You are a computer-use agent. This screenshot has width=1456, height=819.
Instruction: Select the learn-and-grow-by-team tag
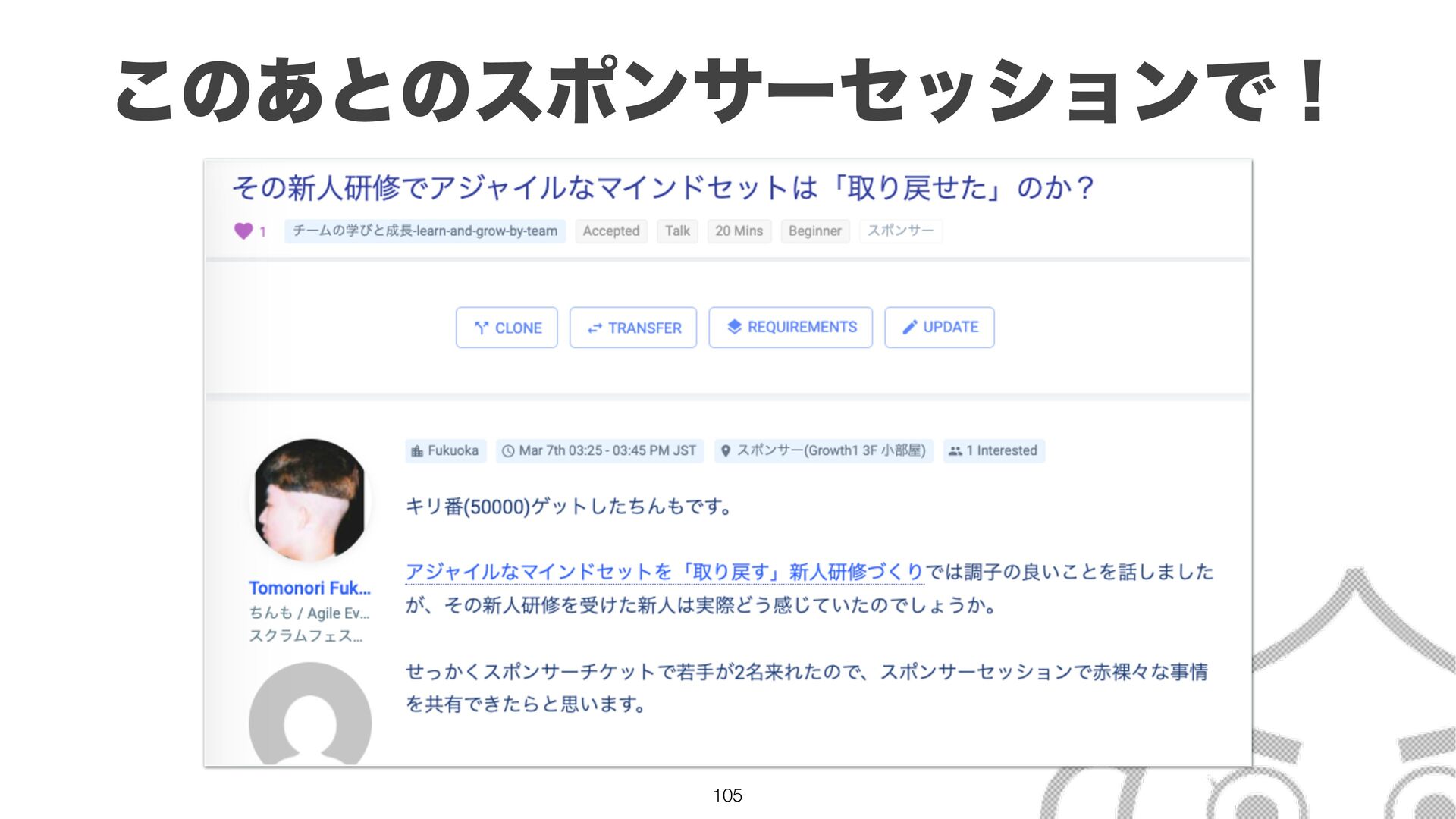pyautogui.click(x=425, y=231)
